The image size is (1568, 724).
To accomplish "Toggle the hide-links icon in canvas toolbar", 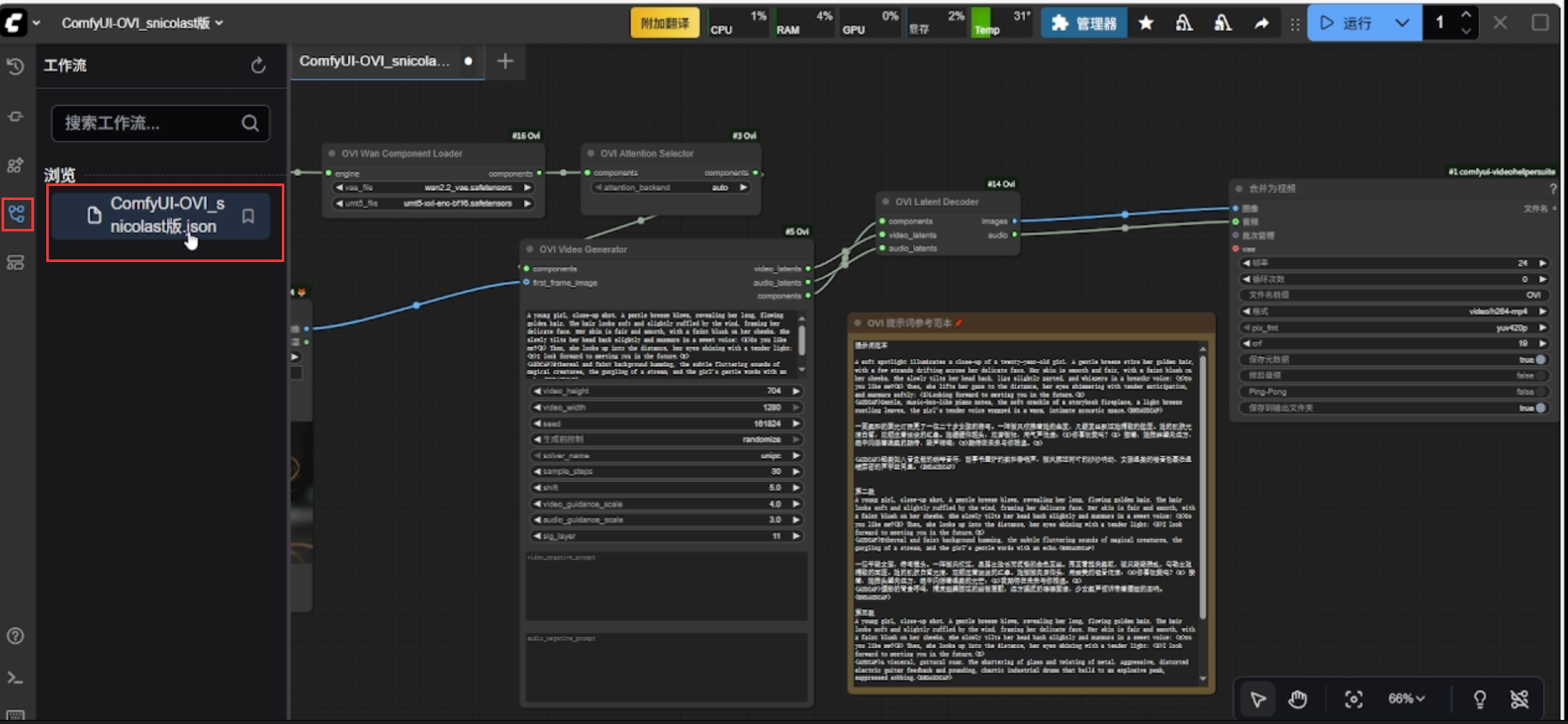I will coord(1519,699).
